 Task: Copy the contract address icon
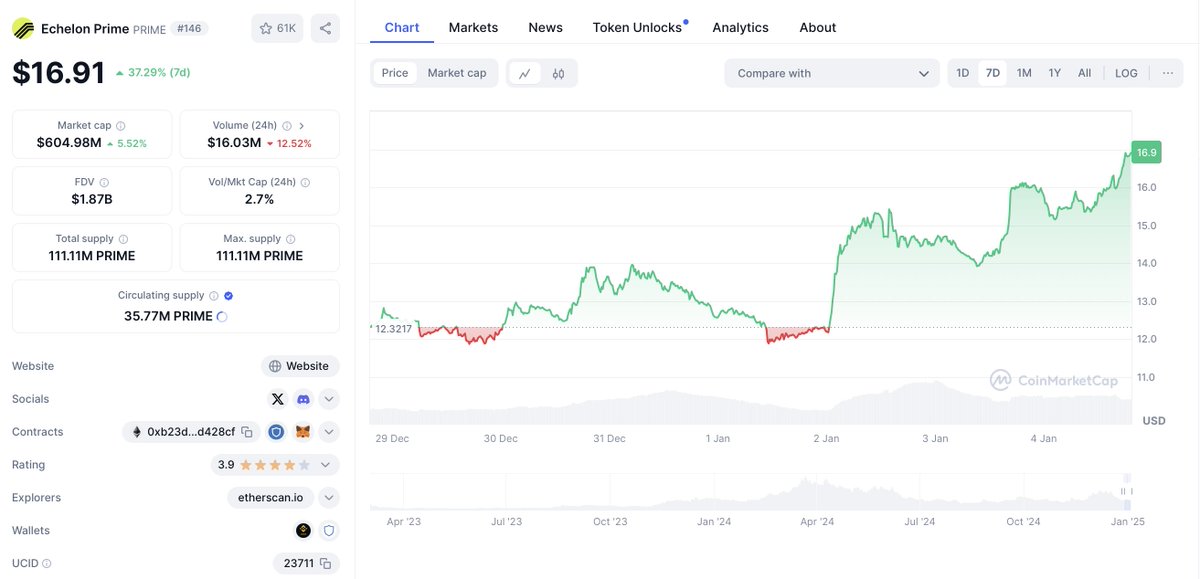[x=248, y=432]
